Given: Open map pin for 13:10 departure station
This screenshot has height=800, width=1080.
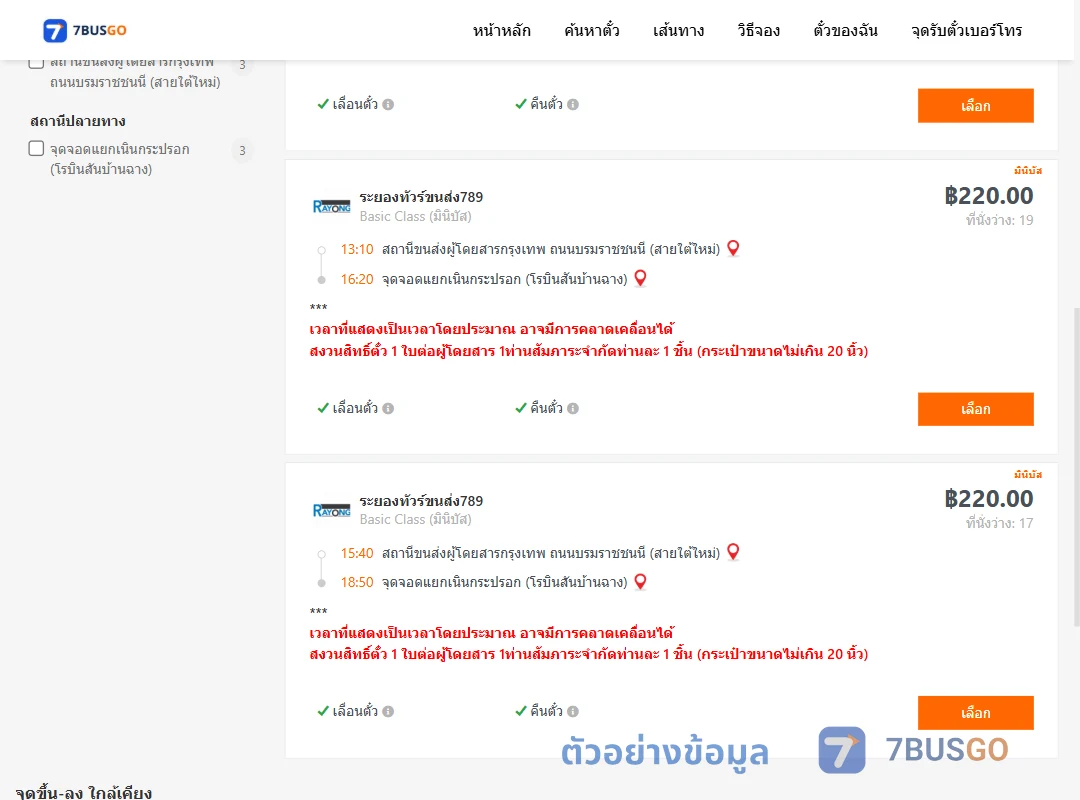Looking at the screenshot, I should (x=734, y=248).
